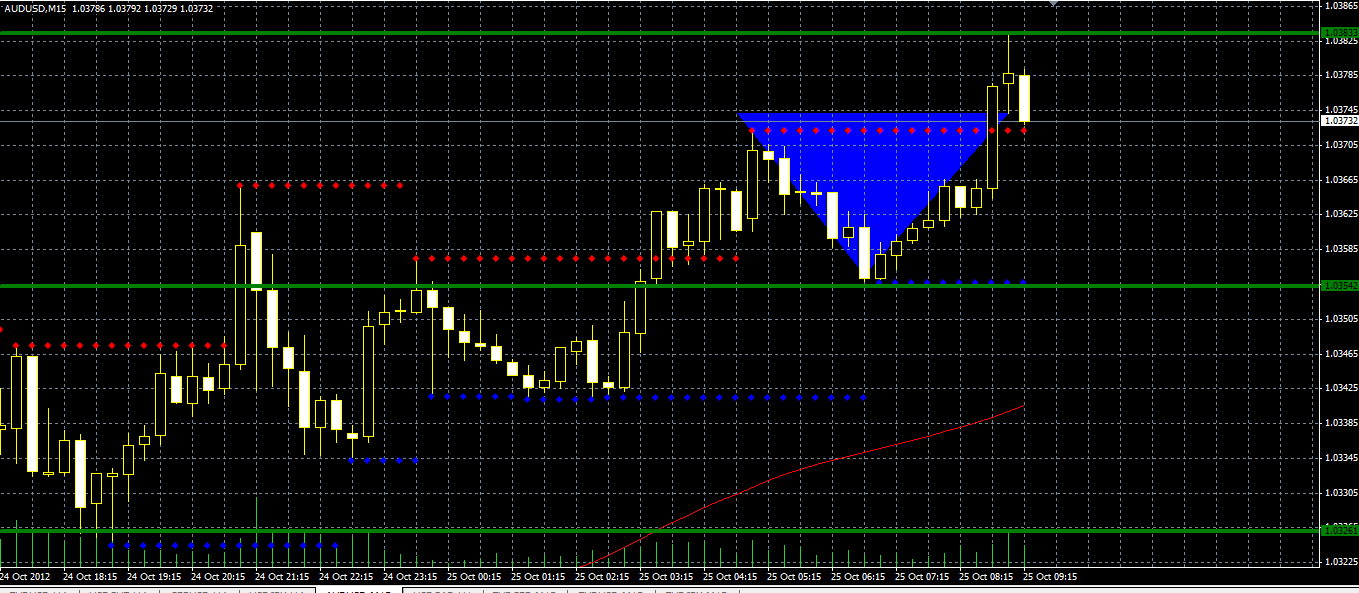Select the latest white candle at right edge
This screenshot has height=593, width=1359.
point(1025,98)
